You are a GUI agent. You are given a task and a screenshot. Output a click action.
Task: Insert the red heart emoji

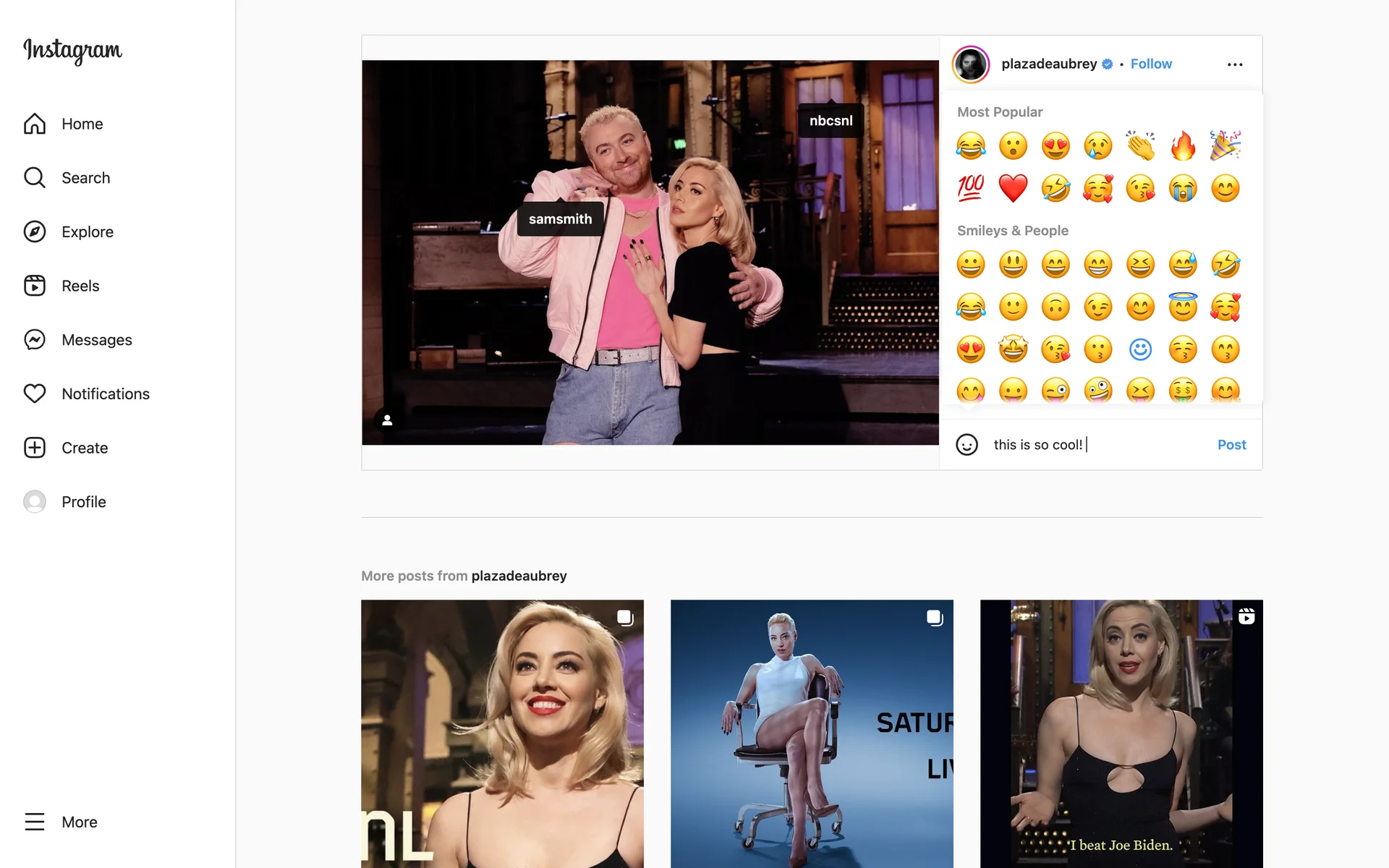pyautogui.click(x=1013, y=188)
